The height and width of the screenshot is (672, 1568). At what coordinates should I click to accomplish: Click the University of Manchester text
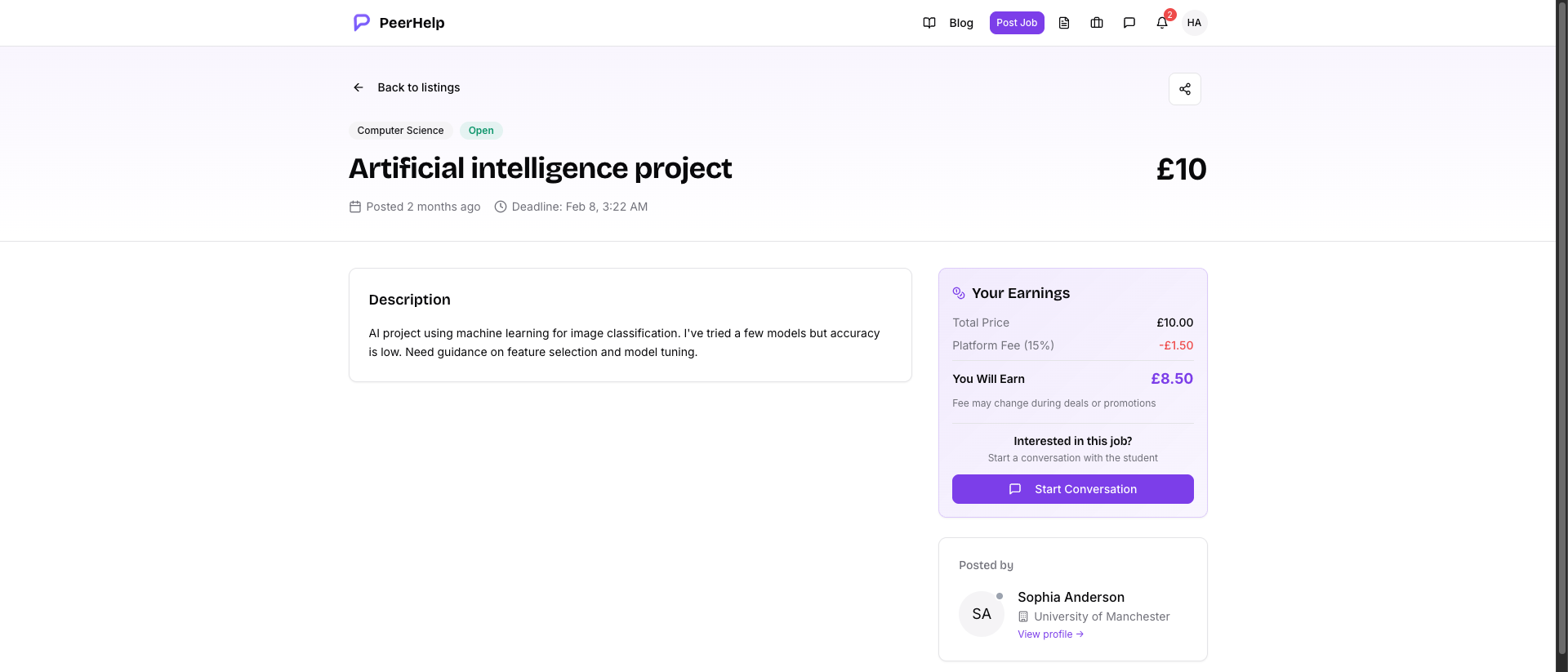coord(1102,616)
